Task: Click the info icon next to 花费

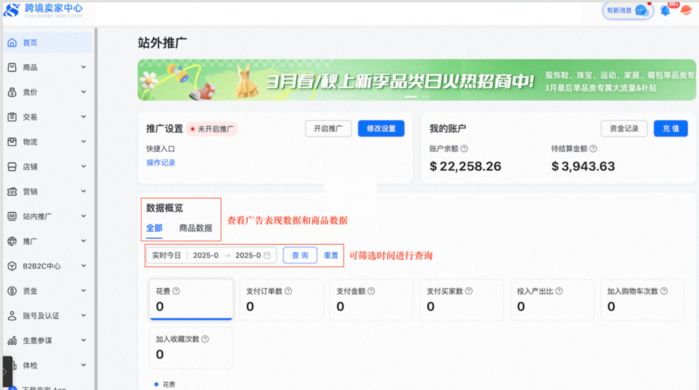Action: coord(176,291)
